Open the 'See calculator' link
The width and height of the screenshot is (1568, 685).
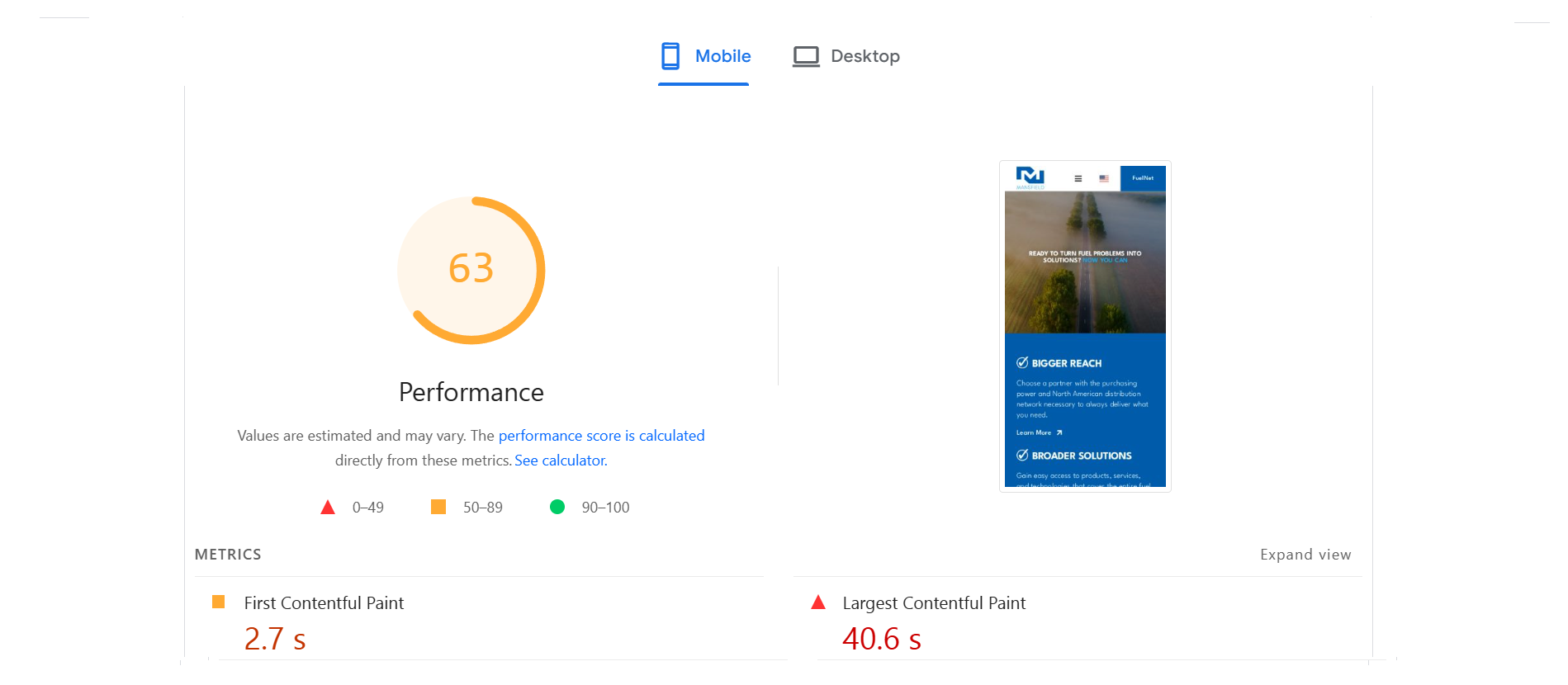click(x=561, y=461)
